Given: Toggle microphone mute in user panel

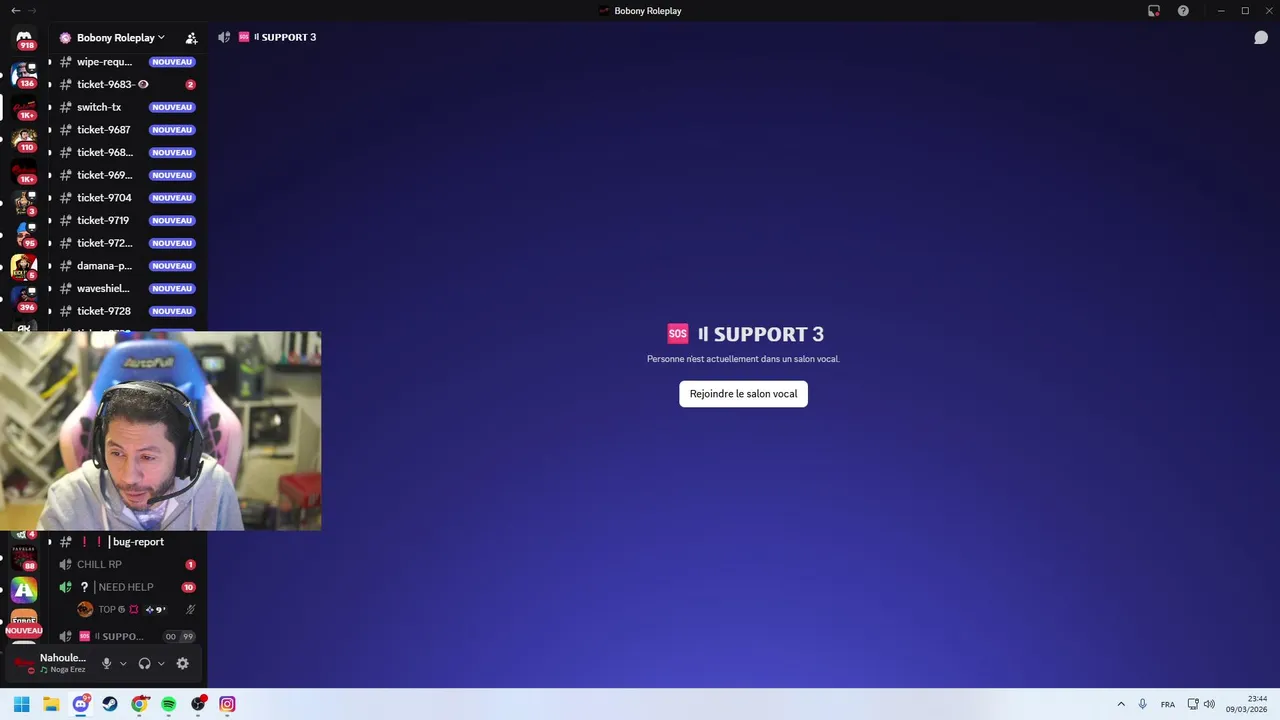Looking at the screenshot, I should 106,663.
